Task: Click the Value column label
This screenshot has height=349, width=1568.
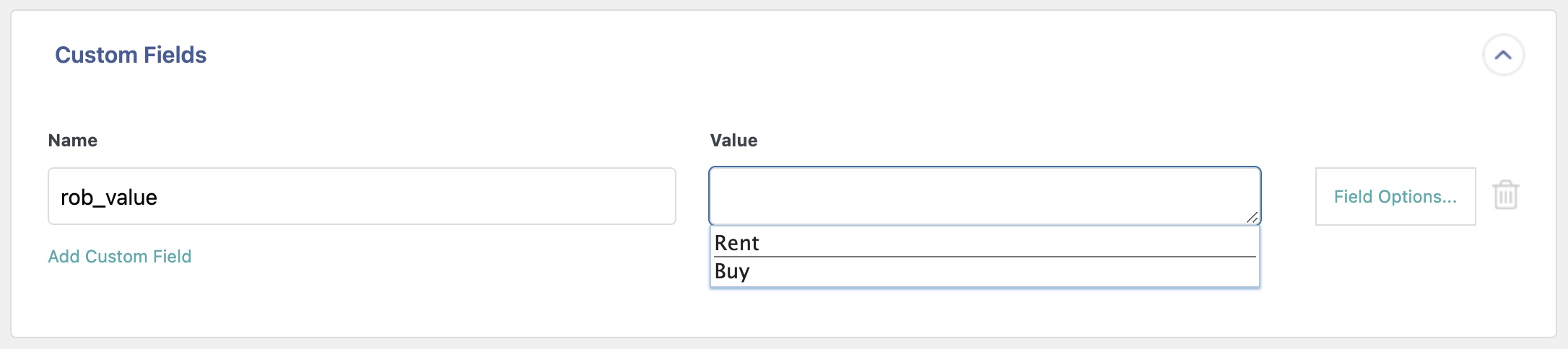Action: click(733, 141)
